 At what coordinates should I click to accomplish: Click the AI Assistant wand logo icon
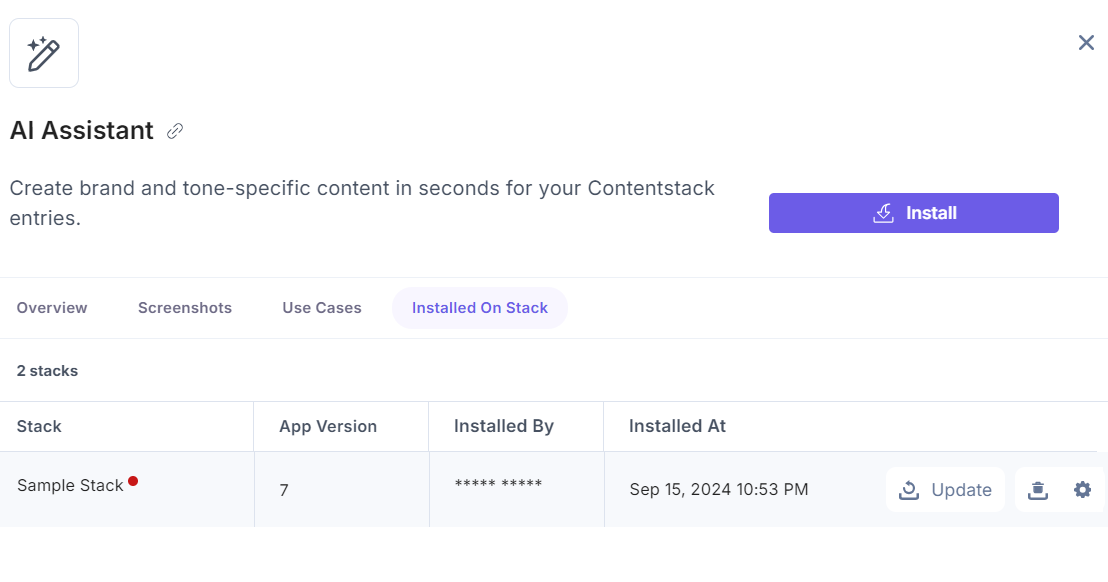click(x=43, y=52)
